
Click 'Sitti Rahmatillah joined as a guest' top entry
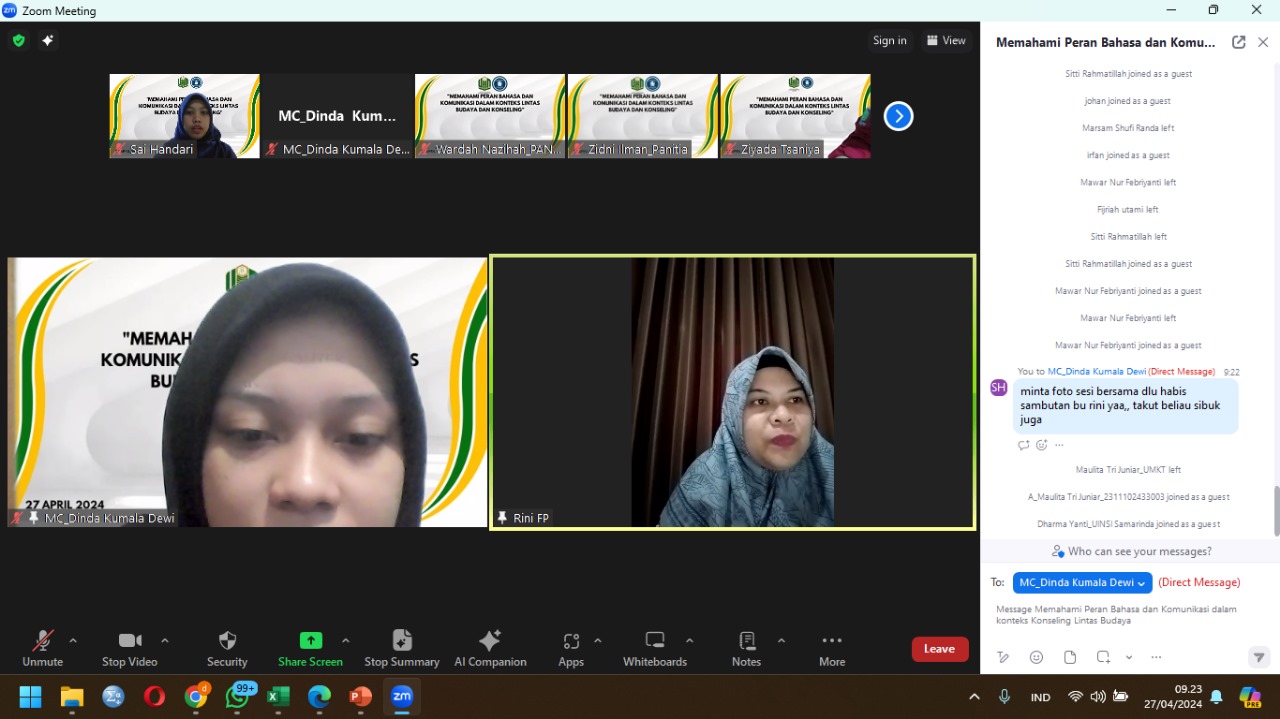[x=1128, y=74]
